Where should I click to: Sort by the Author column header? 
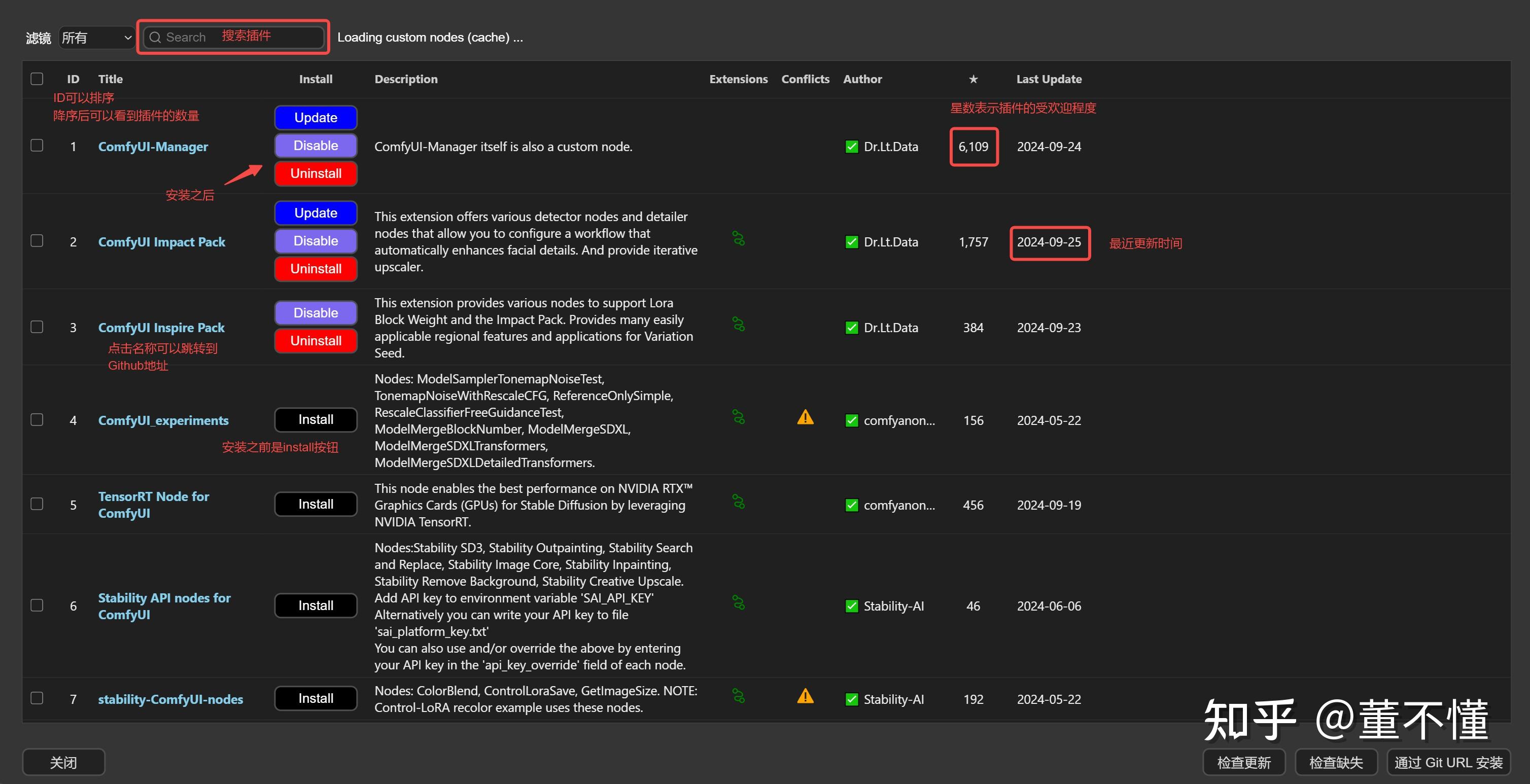point(862,79)
